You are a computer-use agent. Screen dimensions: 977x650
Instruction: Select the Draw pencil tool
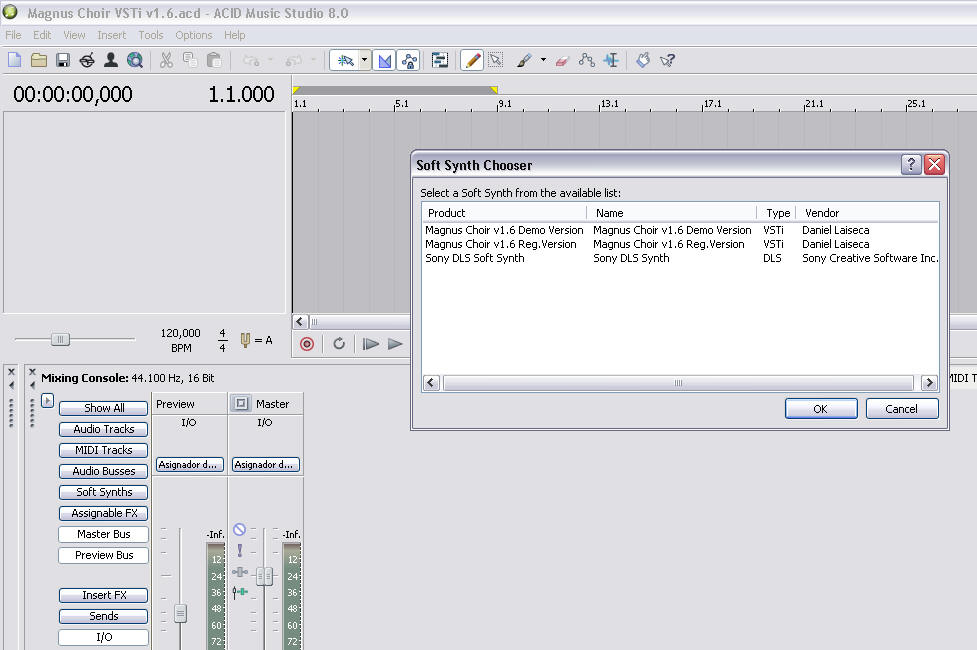[x=472, y=60]
